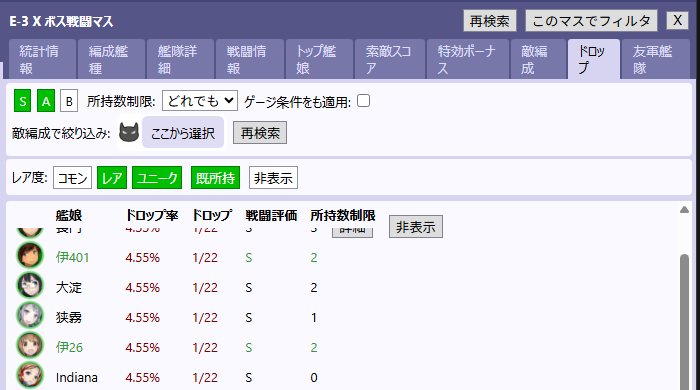Sort by the 艦娘 column header

click(69, 216)
